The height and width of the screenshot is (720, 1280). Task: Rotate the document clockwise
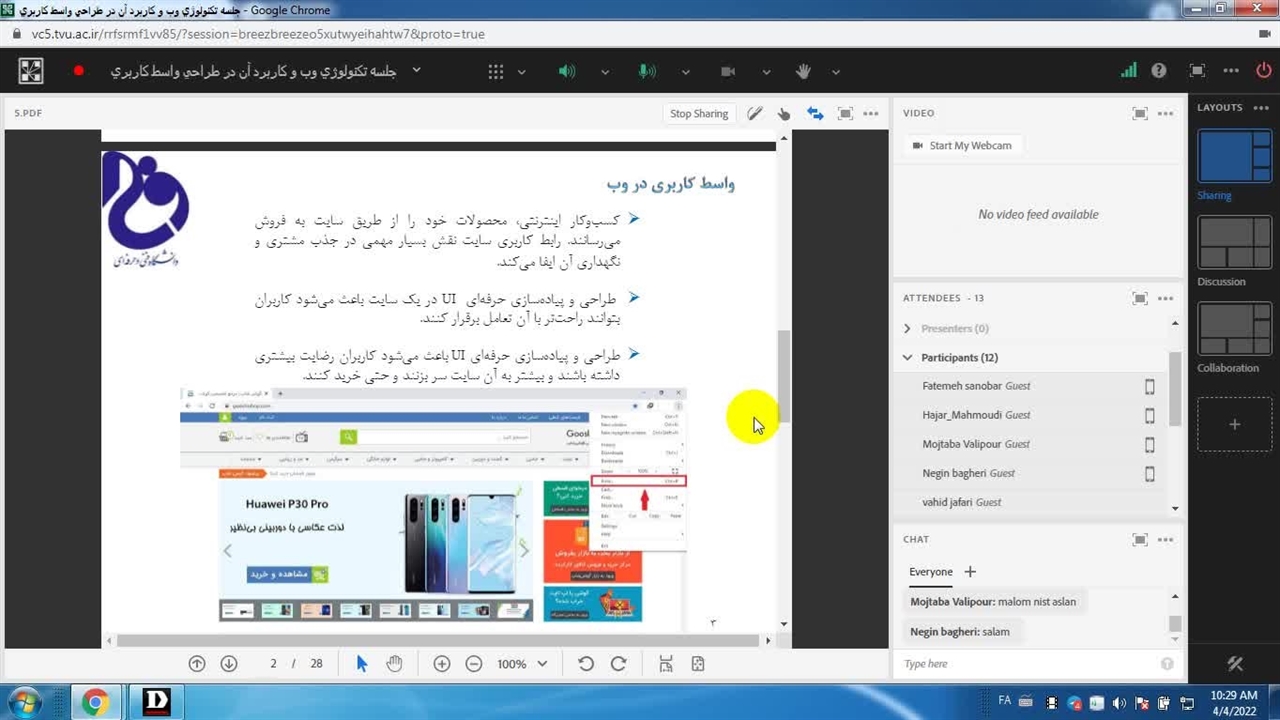click(618, 664)
